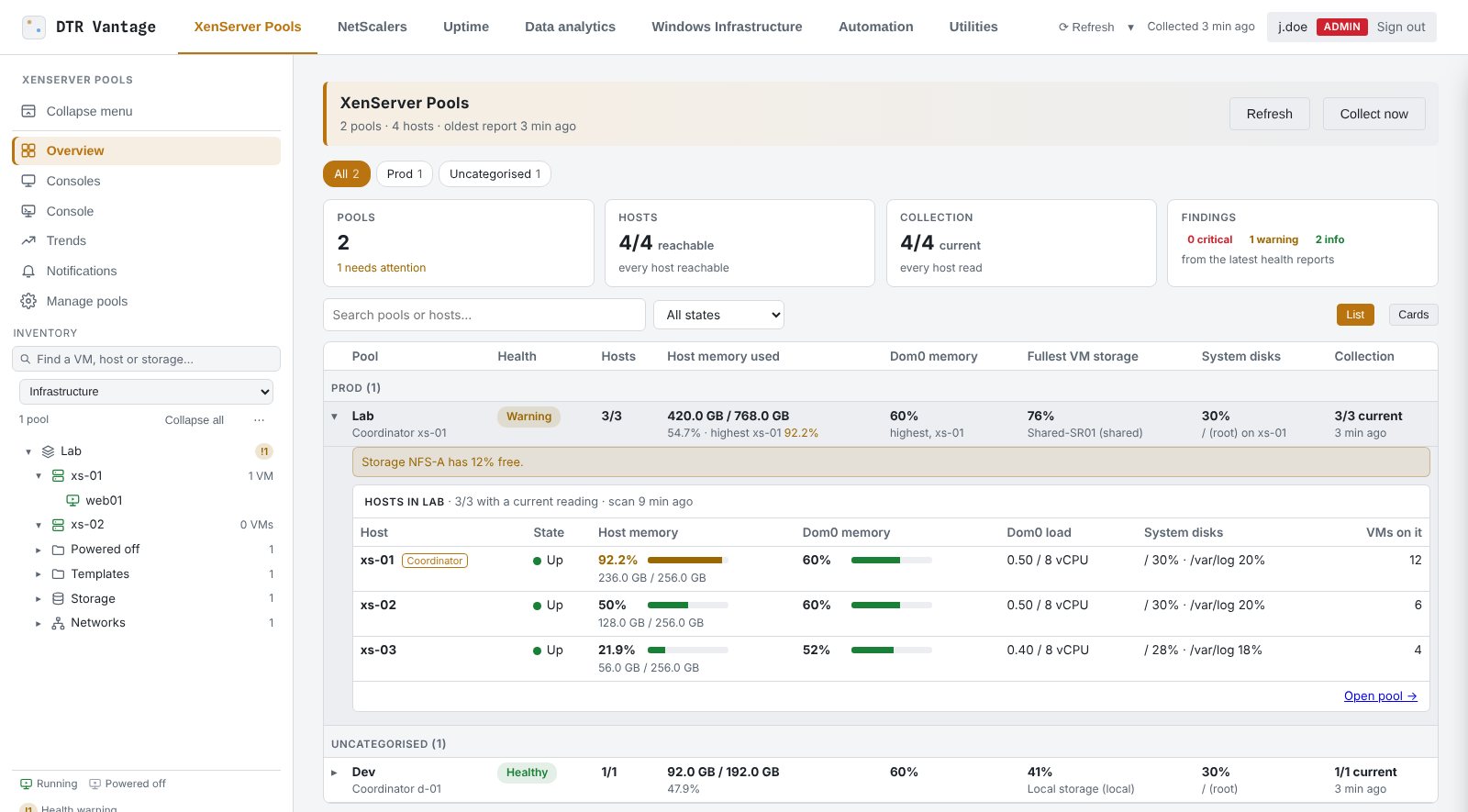Click Sign out

tap(1400, 27)
